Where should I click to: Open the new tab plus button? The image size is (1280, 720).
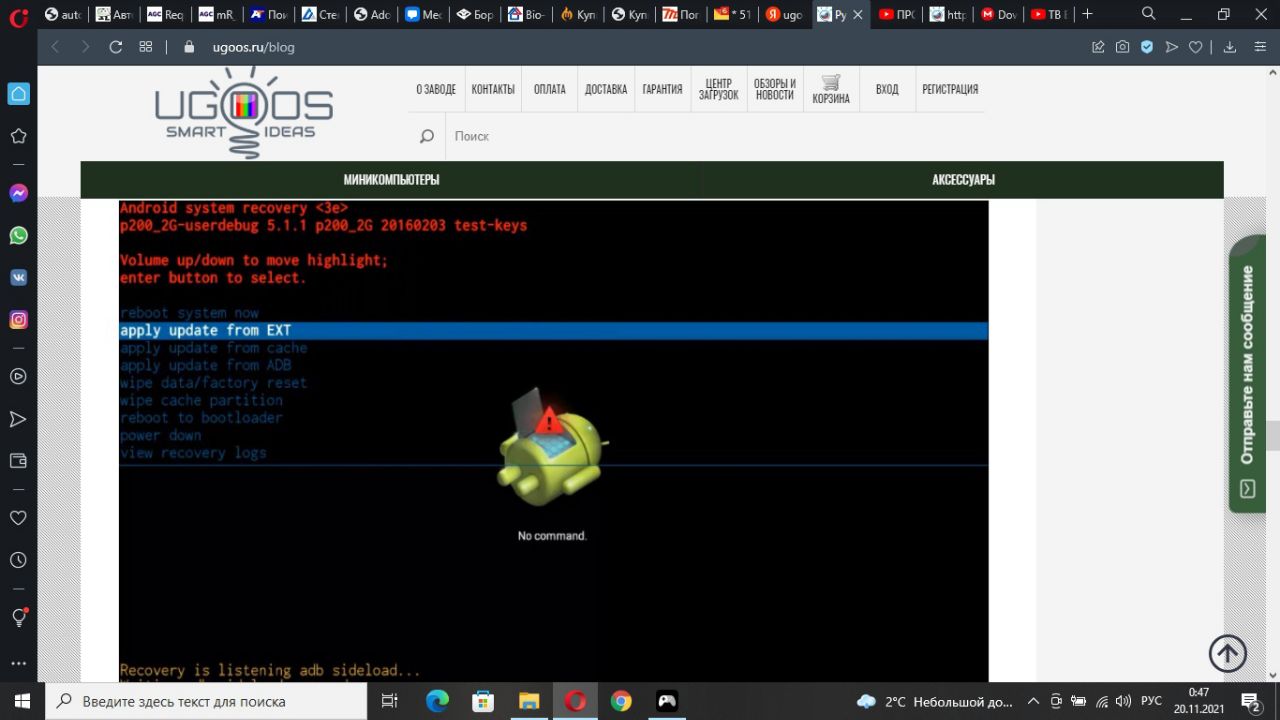pyautogui.click(x=1087, y=14)
